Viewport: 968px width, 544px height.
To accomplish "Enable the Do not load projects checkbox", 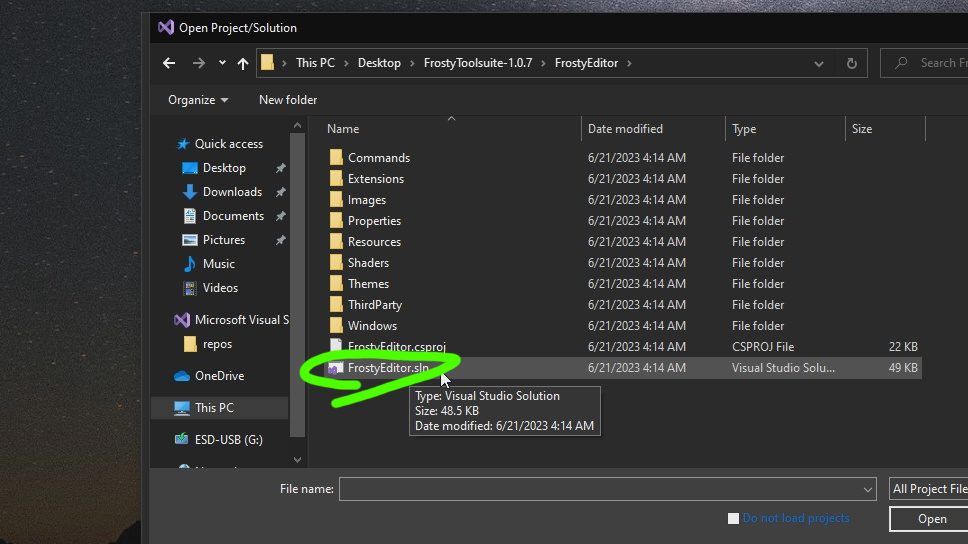I will pos(733,519).
